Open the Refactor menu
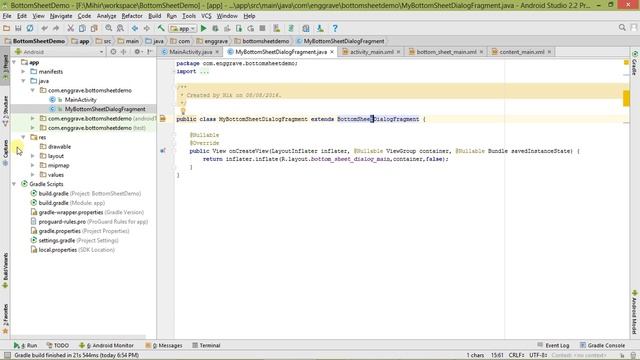The height and width of the screenshot is (360, 640). tap(132, 16)
